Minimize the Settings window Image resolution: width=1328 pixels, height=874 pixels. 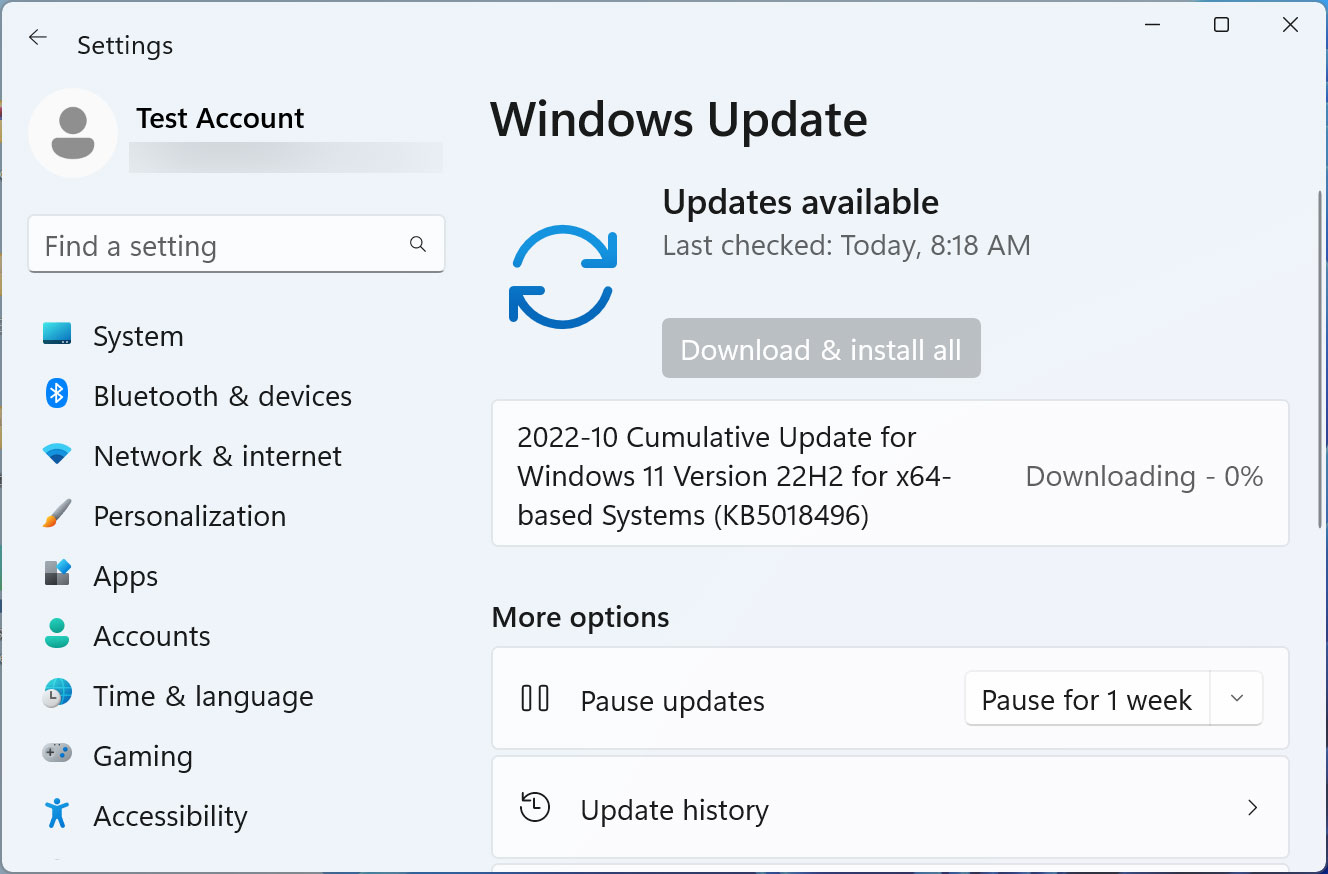click(x=1152, y=25)
